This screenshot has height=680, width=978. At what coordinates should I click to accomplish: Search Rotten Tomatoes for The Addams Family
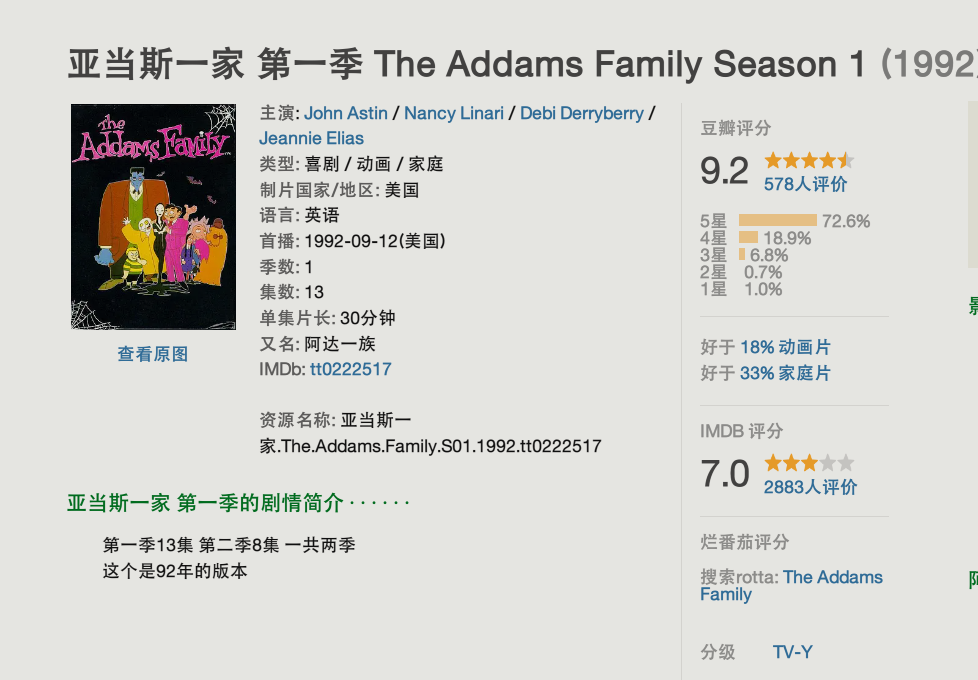pyautogui.click(x=791, y=585)
